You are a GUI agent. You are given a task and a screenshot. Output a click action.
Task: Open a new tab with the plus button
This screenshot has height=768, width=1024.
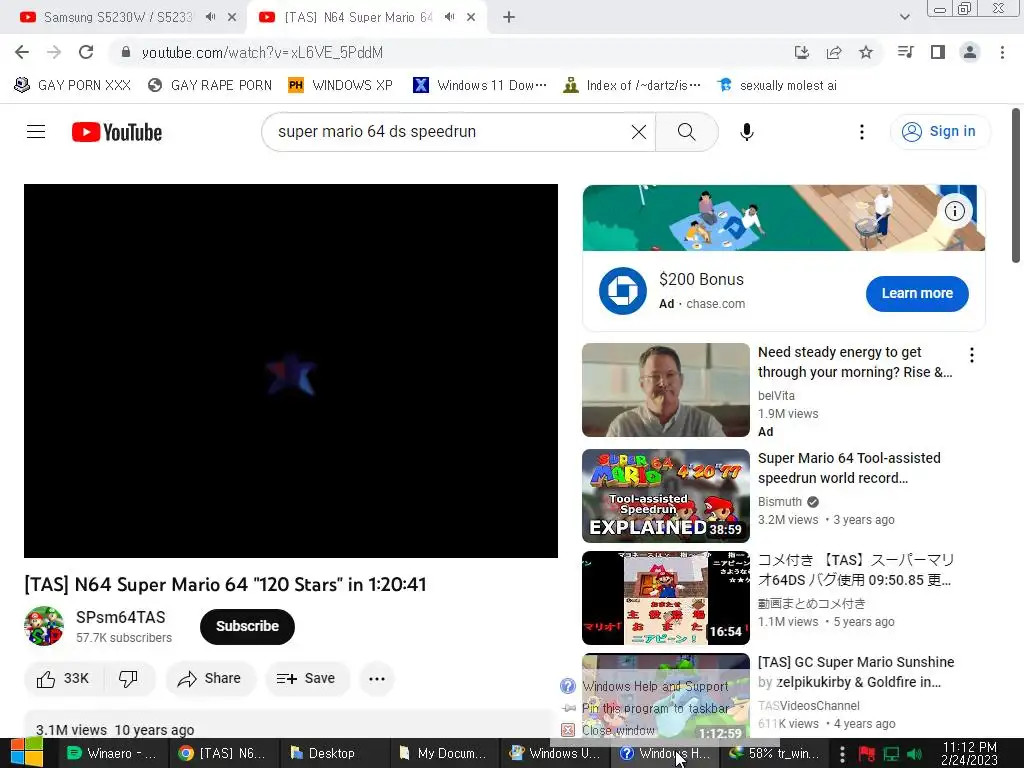(x=509, y=18)
